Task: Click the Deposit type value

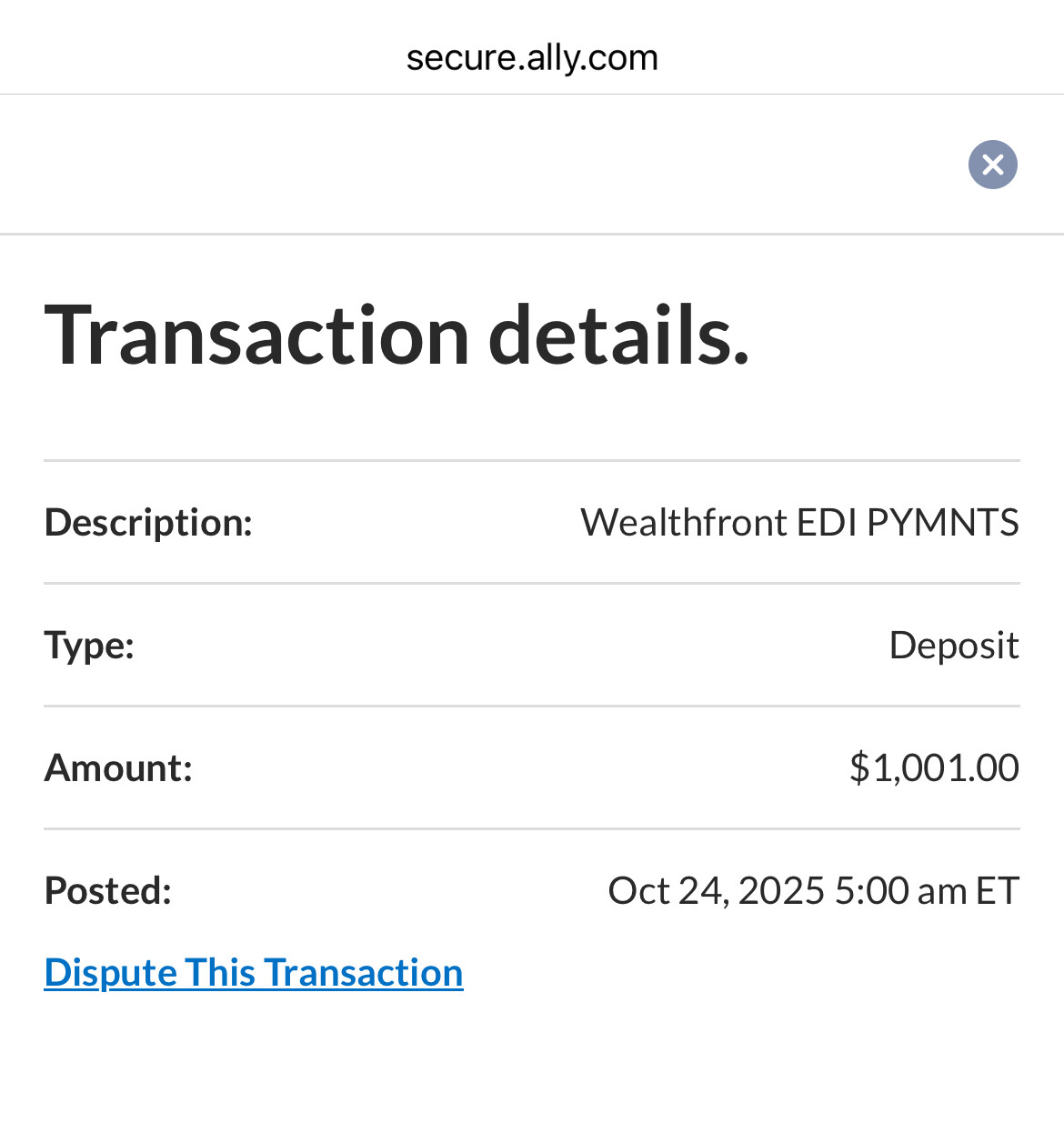Action: [x=954, y=645]
